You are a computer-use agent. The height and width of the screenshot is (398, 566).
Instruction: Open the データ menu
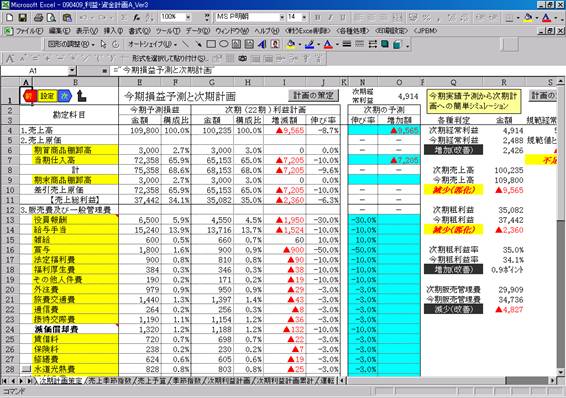tap(197, 31)
